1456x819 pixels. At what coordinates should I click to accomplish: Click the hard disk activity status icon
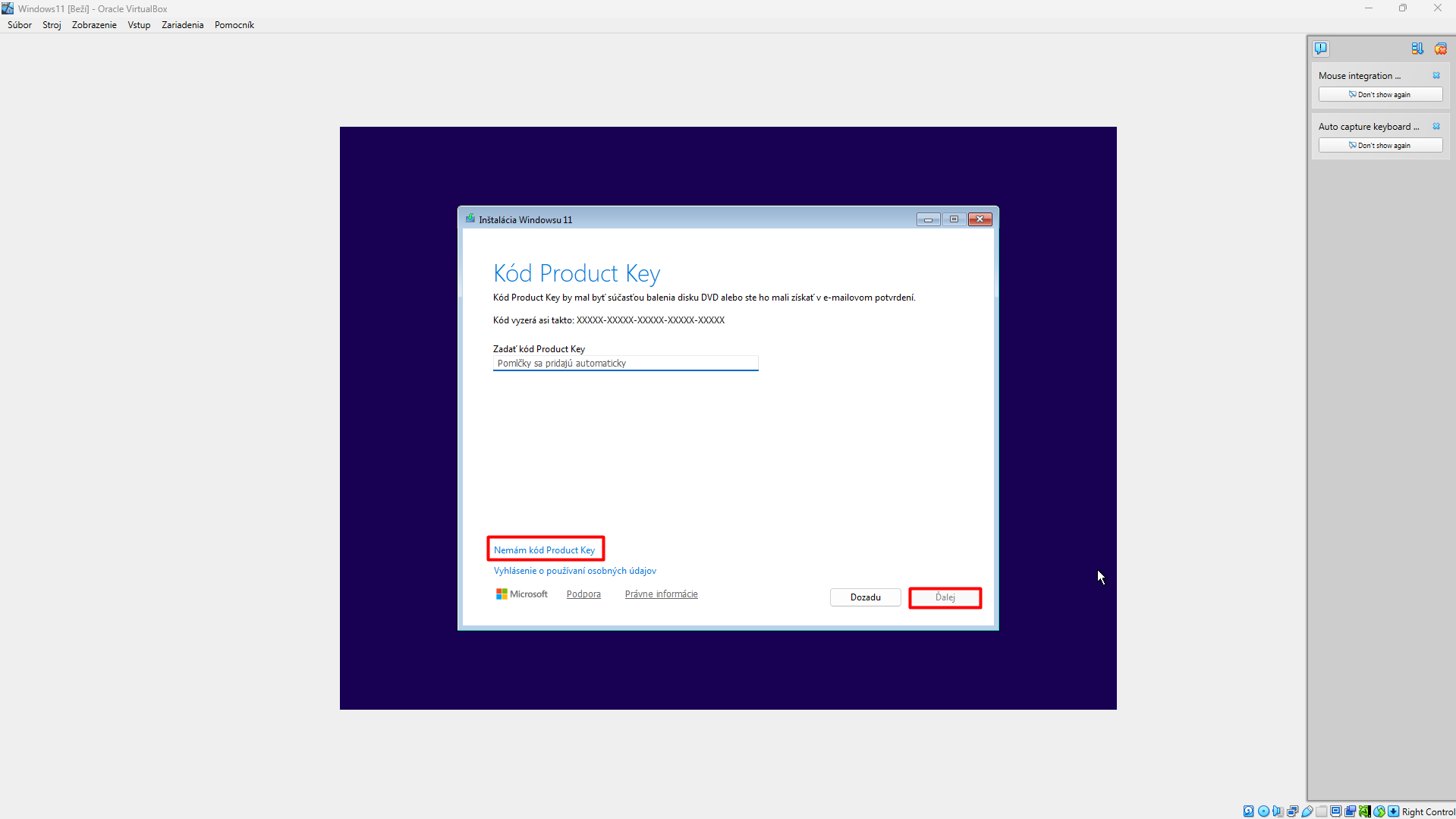point(1249,811)
